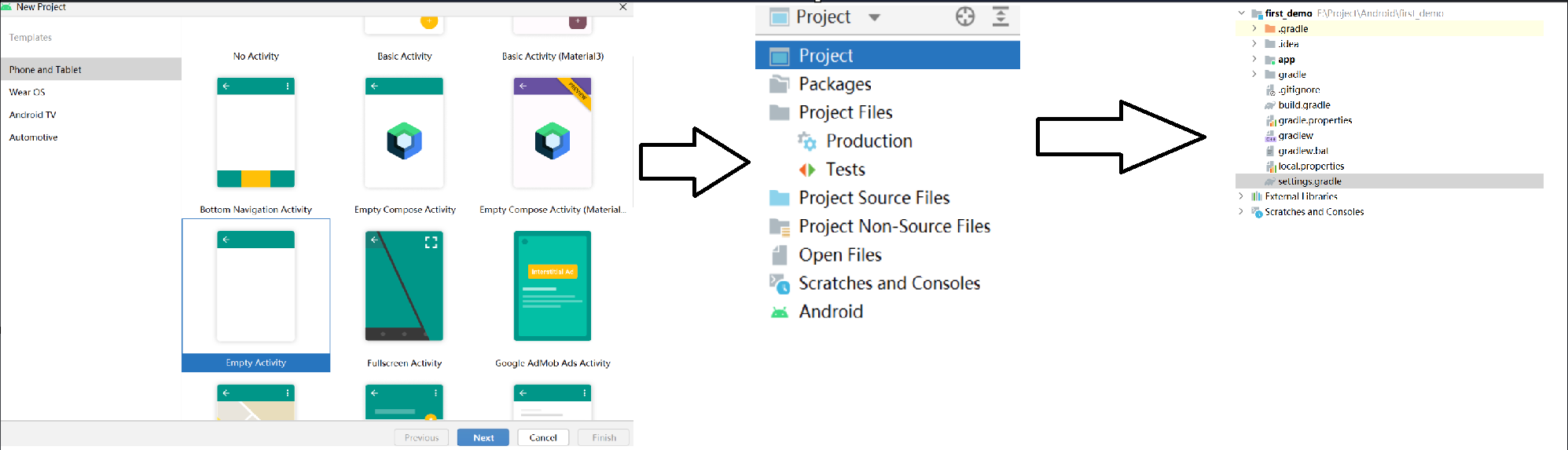Image resolution: width=1568 pixels, height=450 pixels.
Task: Select Empty Compose Activity (Material3) template
Action: [553, 133]
